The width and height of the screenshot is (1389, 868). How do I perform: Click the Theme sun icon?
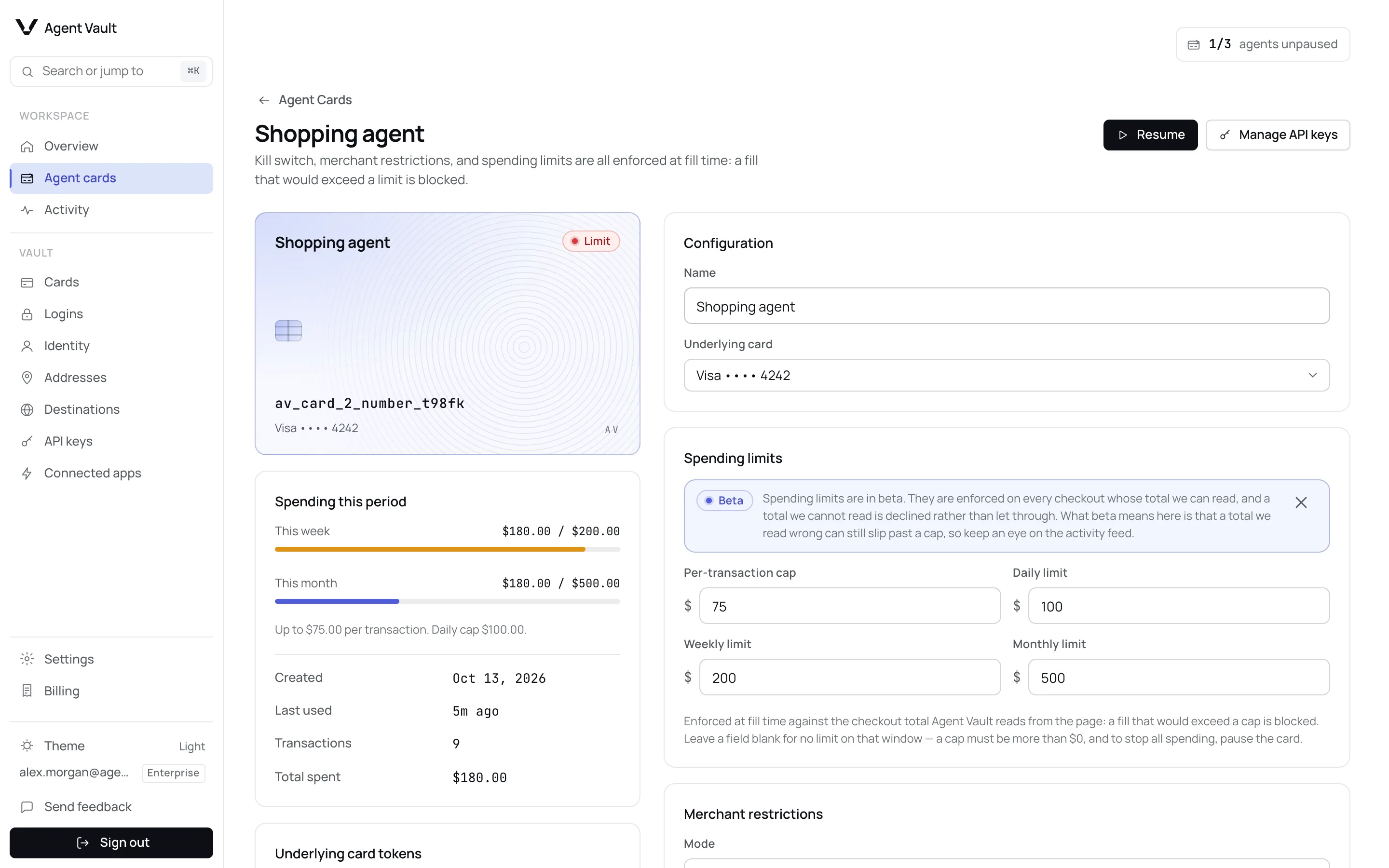(x=27, y=746)
